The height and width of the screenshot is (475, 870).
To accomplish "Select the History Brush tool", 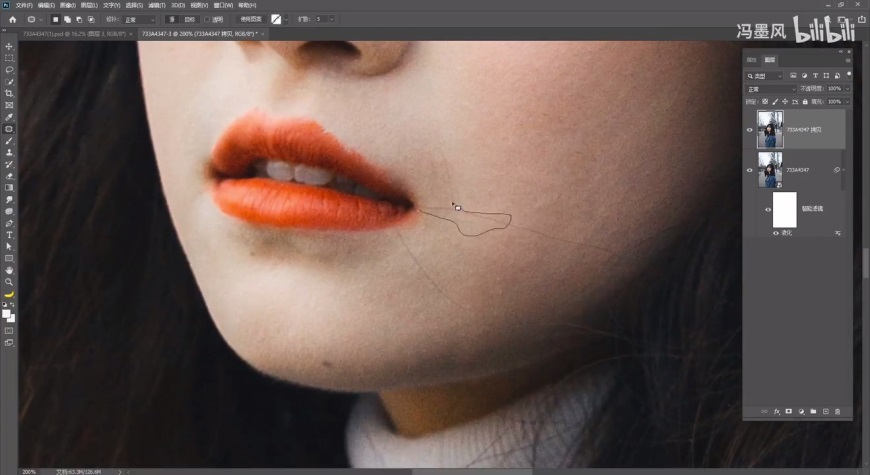I will [x=9, y=164].
